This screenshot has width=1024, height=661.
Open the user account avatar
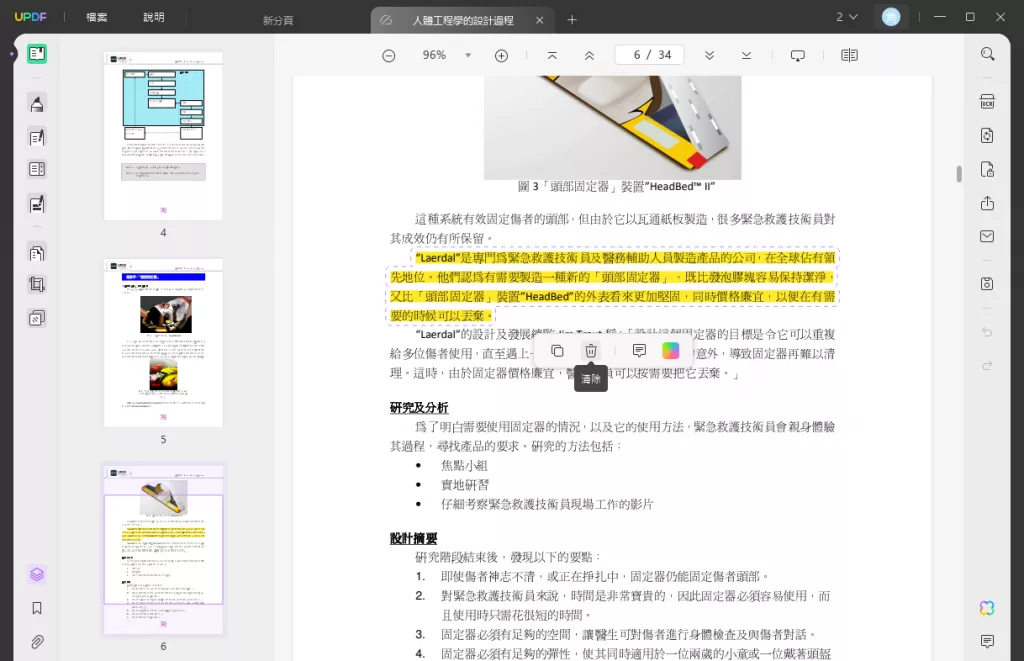(x=891, y=17)
